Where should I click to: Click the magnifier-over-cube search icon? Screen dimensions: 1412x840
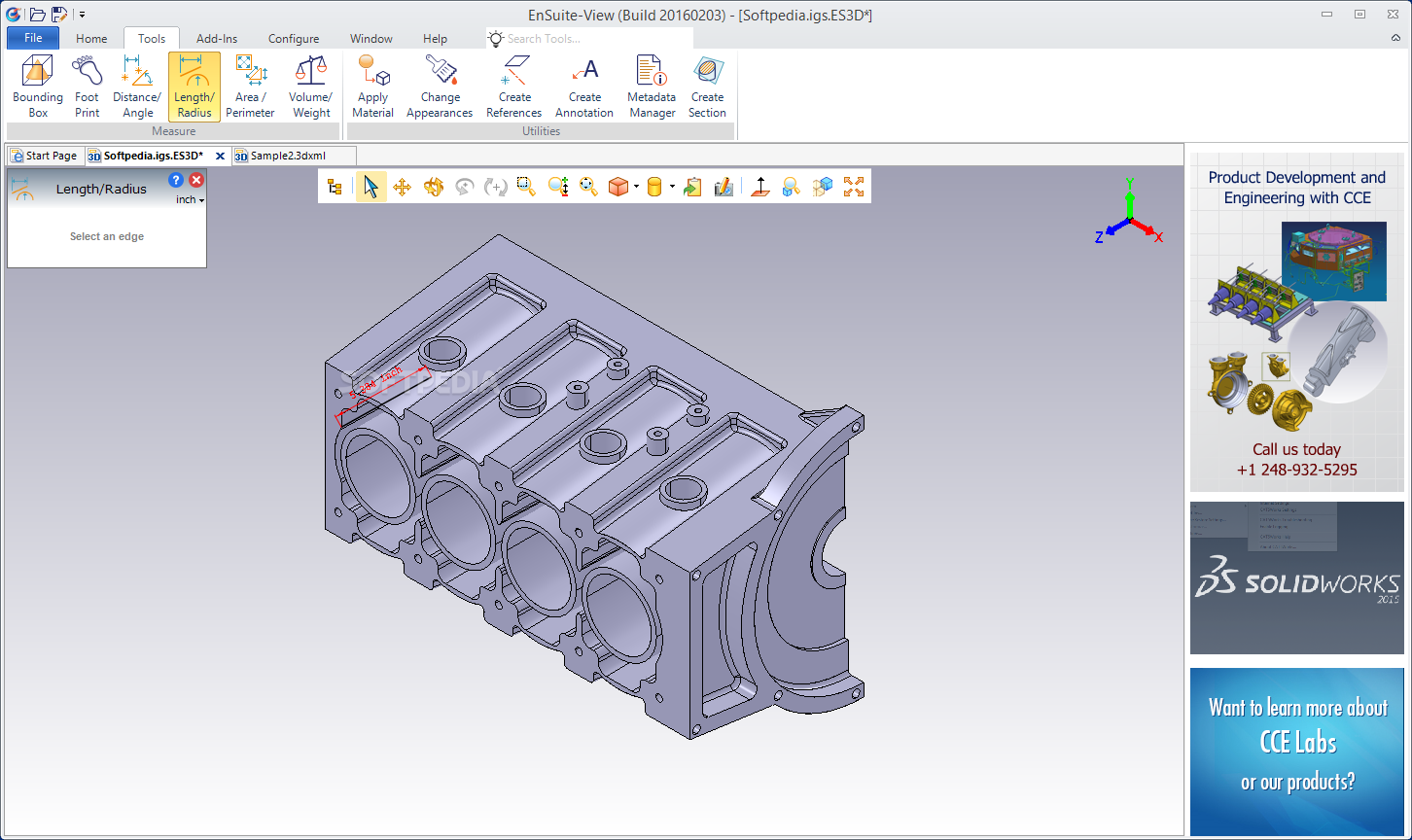click(x=792, y=187)
